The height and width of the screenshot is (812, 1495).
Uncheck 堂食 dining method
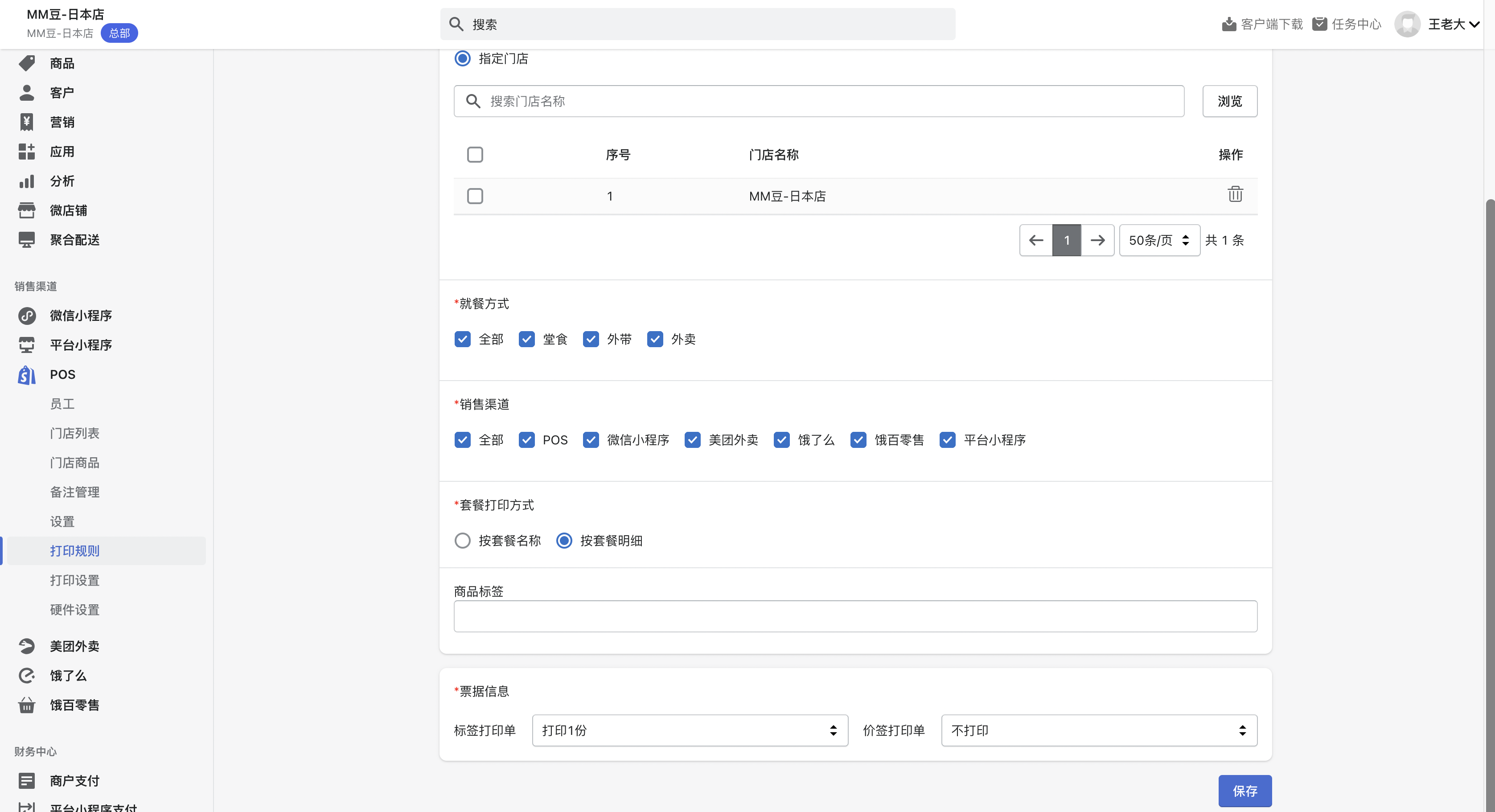tap(526, 339)
